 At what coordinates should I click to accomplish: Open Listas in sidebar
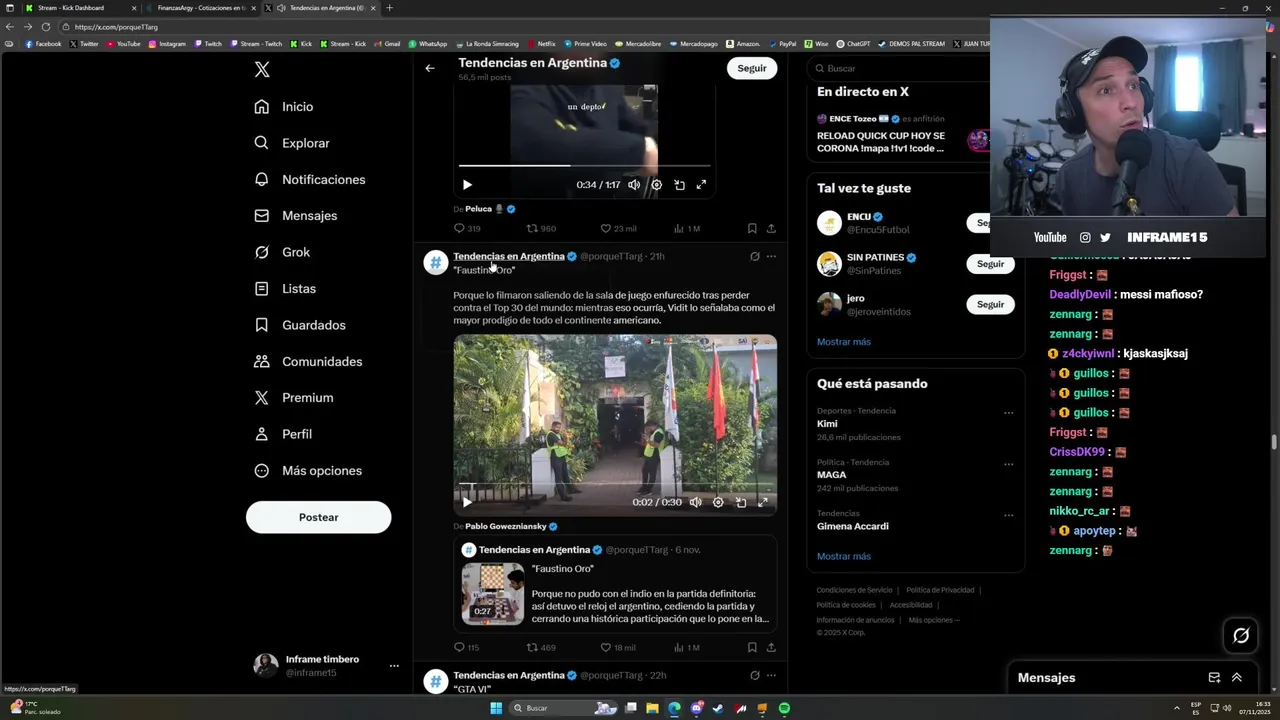click(285, 289)
